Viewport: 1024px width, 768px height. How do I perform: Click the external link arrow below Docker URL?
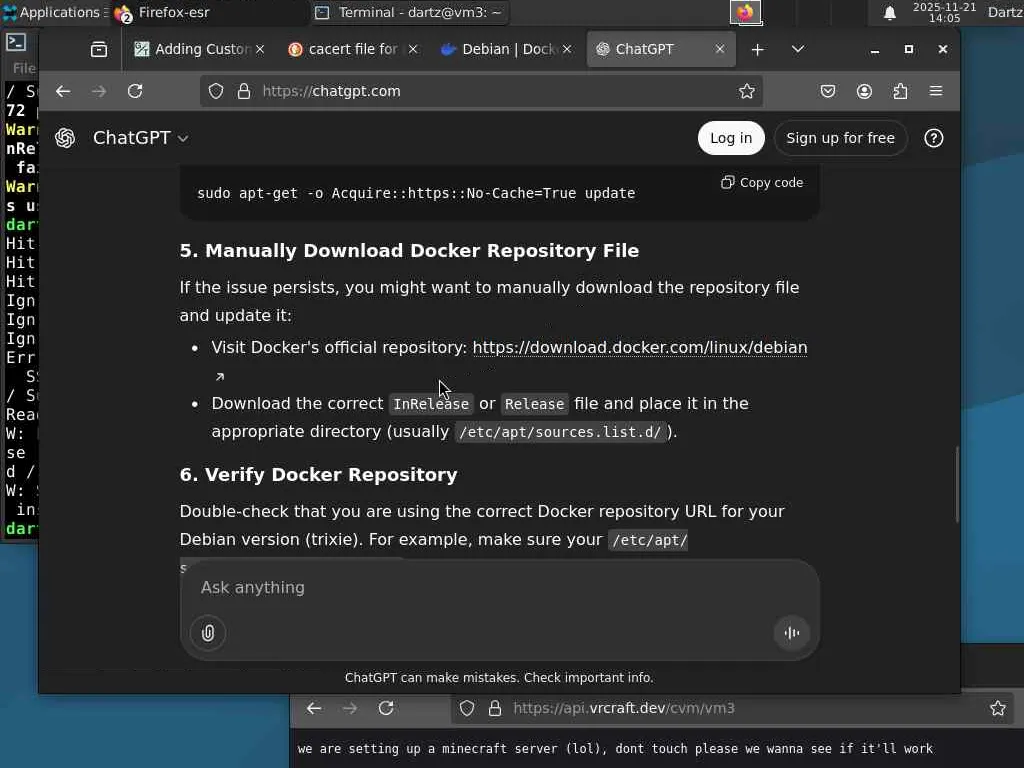[220, 376]
